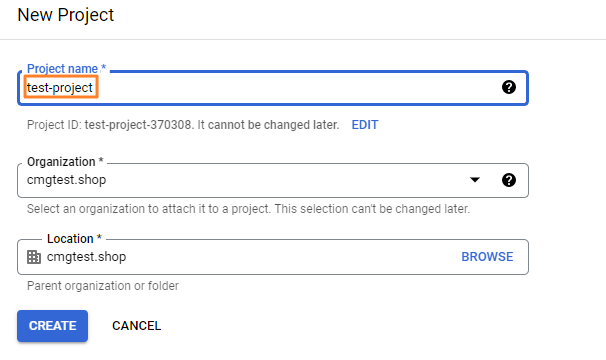
Task: Click the Organization field label
Action: click(65, 161)
